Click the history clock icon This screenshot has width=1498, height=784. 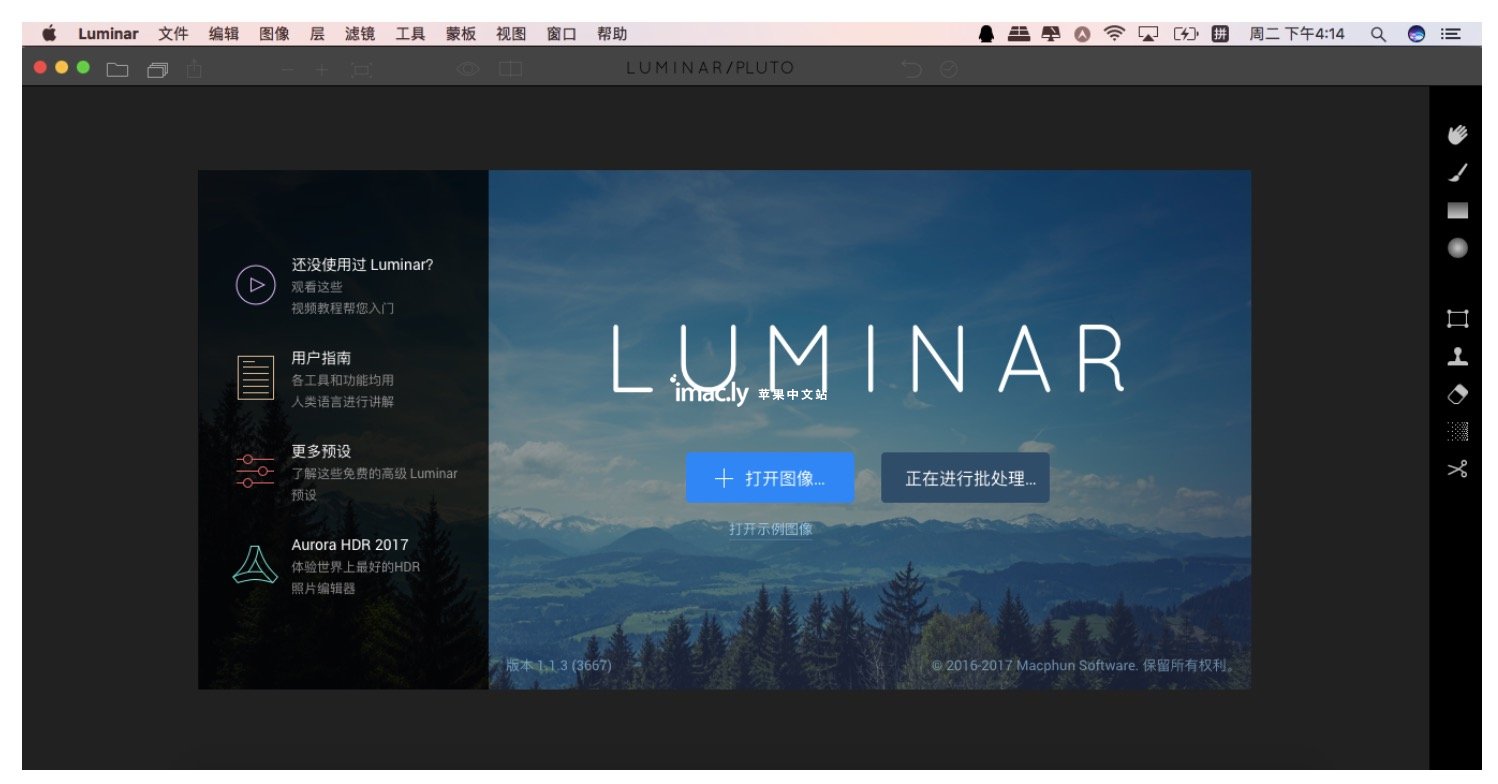click(948, 68)
